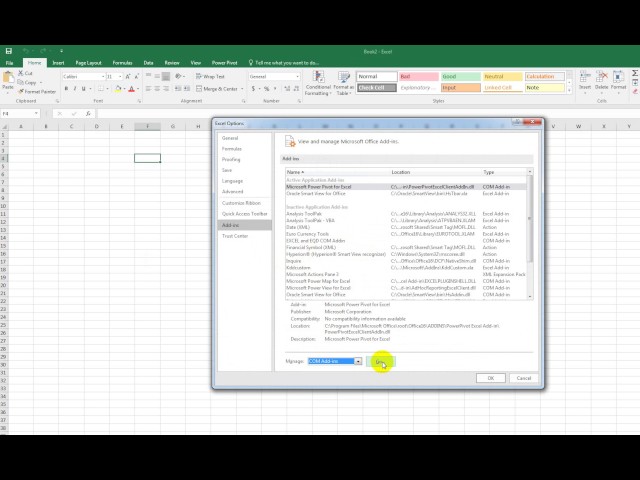Open the File tab
This screenshot has width=640, height=480.
(9, 63)
